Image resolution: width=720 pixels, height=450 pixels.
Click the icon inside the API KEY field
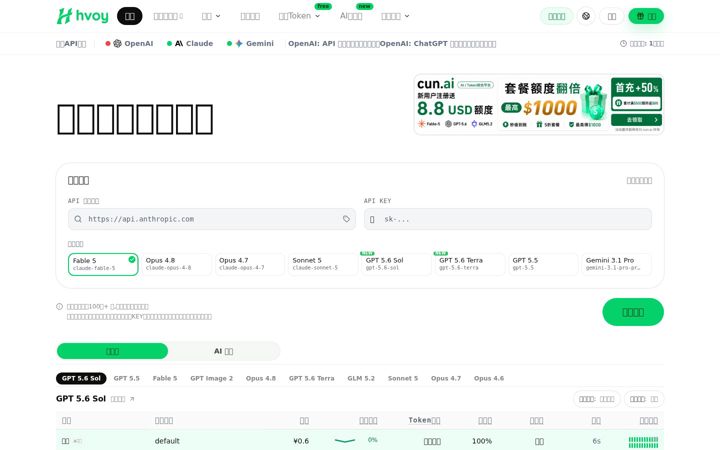[x=372, y=219]
